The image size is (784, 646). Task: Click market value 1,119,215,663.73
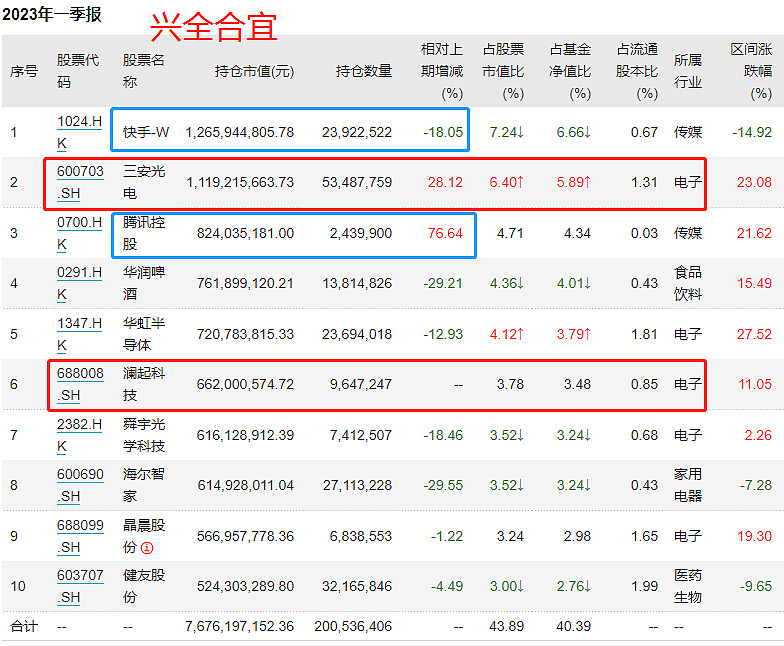(240, 182)
